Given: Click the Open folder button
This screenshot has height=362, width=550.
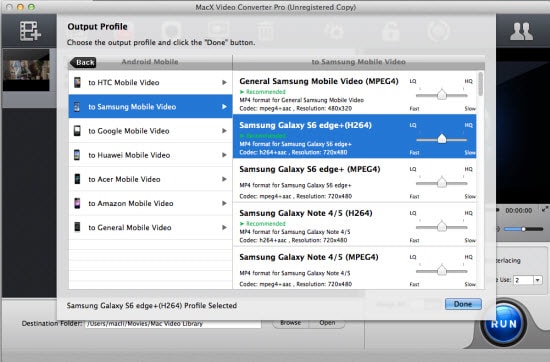Looking at the screenshot, I should pos(327,323).
